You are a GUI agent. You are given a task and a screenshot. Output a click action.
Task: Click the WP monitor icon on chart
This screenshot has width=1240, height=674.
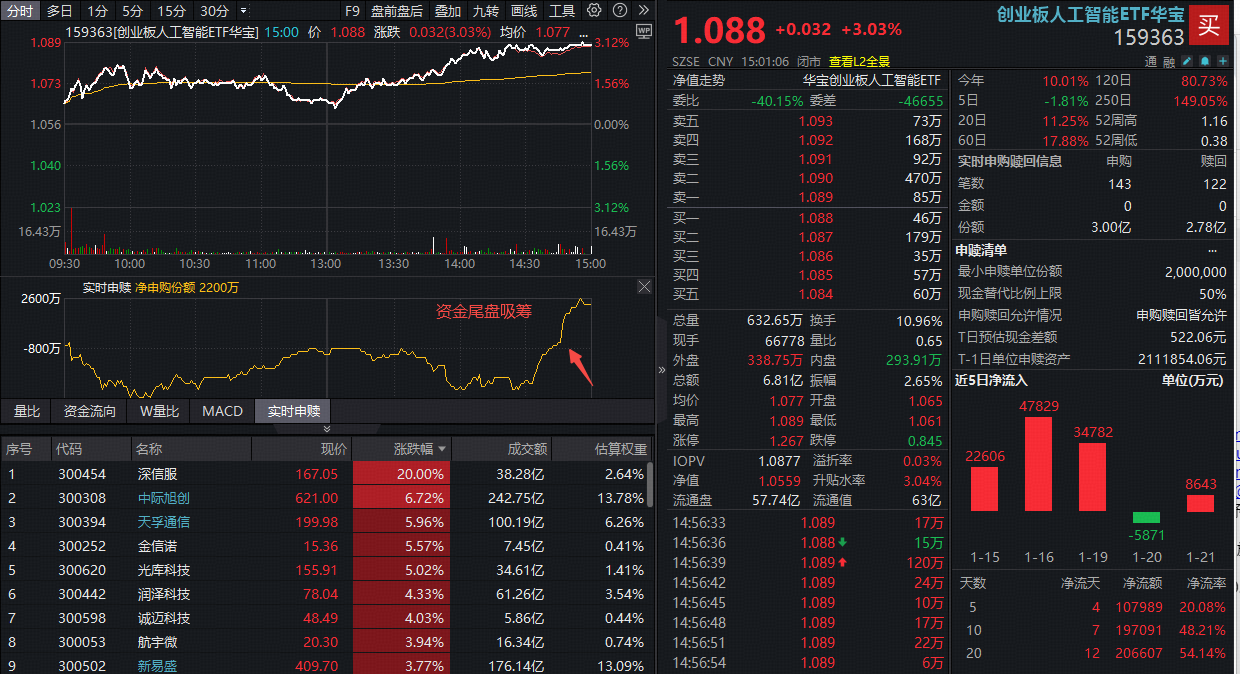pyautogui.click(x=643, y=30)
